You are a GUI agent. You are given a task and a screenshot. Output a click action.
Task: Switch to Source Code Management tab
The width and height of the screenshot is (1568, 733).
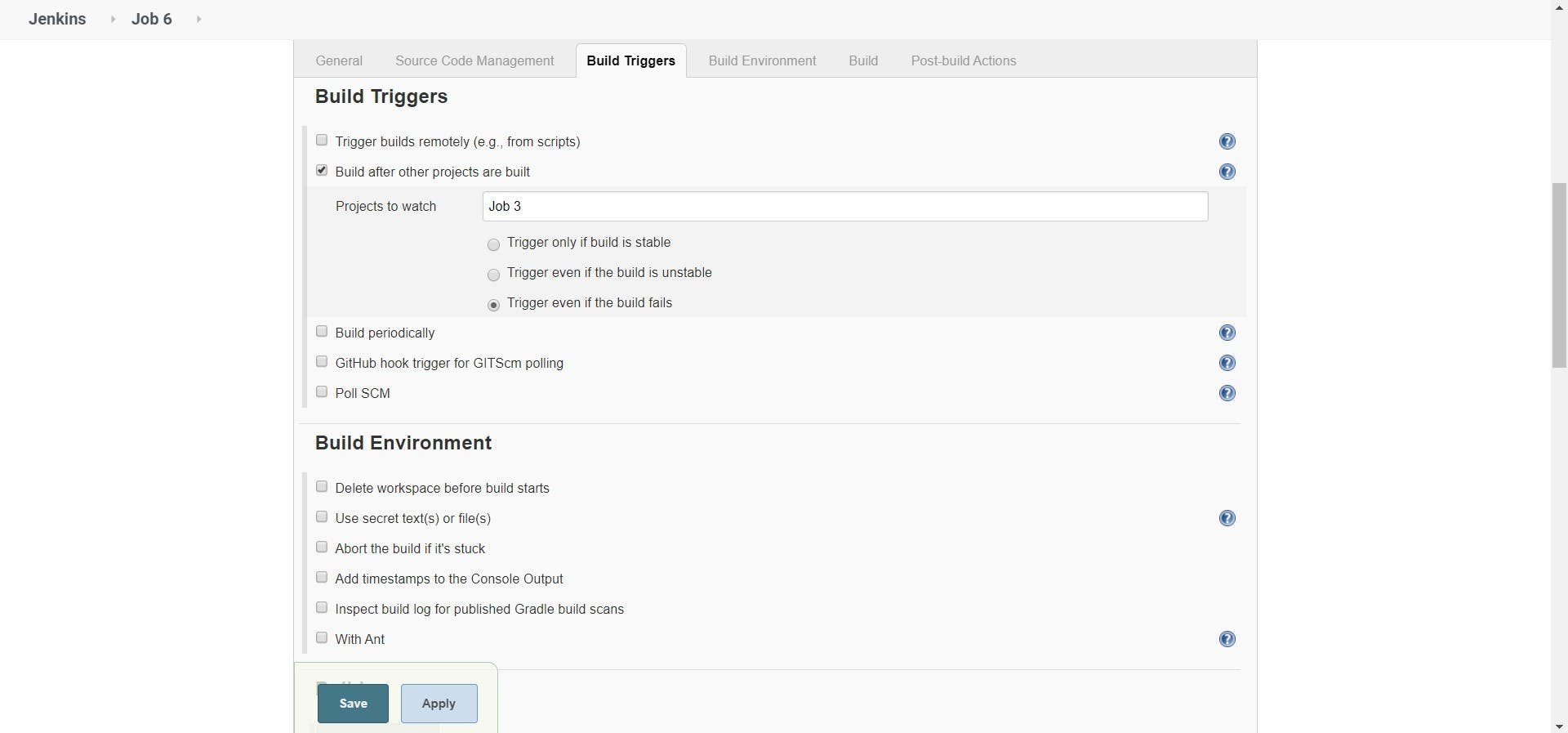click(474, 61)
